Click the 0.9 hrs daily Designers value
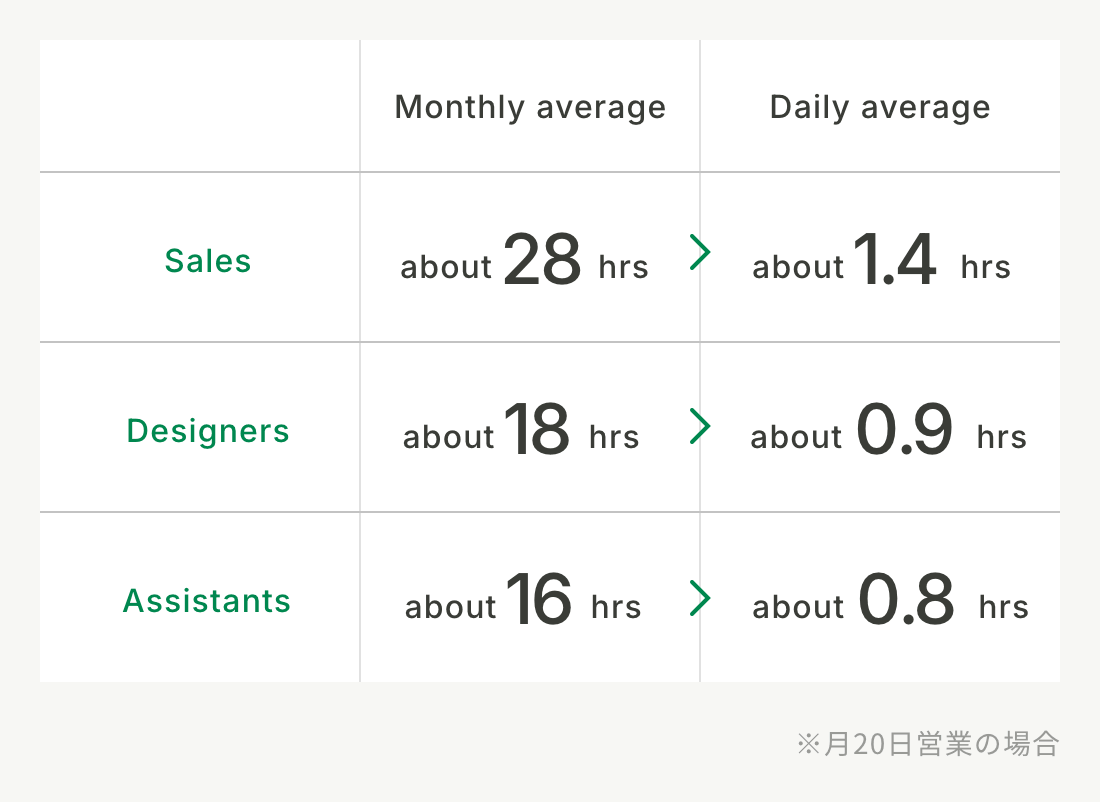Viewport: 1100px width, 802px height. [888, 429]
